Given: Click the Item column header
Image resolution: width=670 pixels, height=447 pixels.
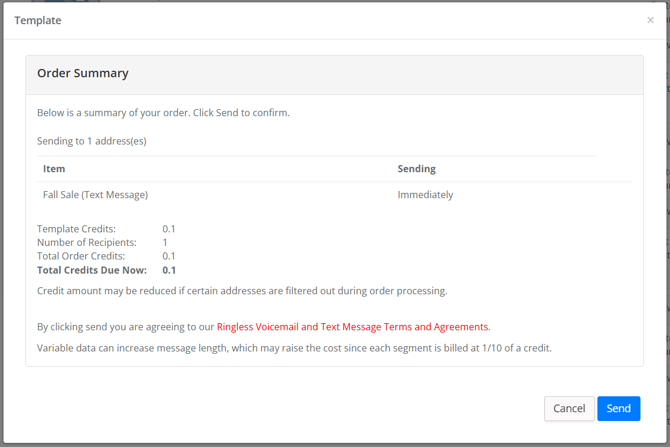Looking at the screenshot, I should tap(54, 169).
